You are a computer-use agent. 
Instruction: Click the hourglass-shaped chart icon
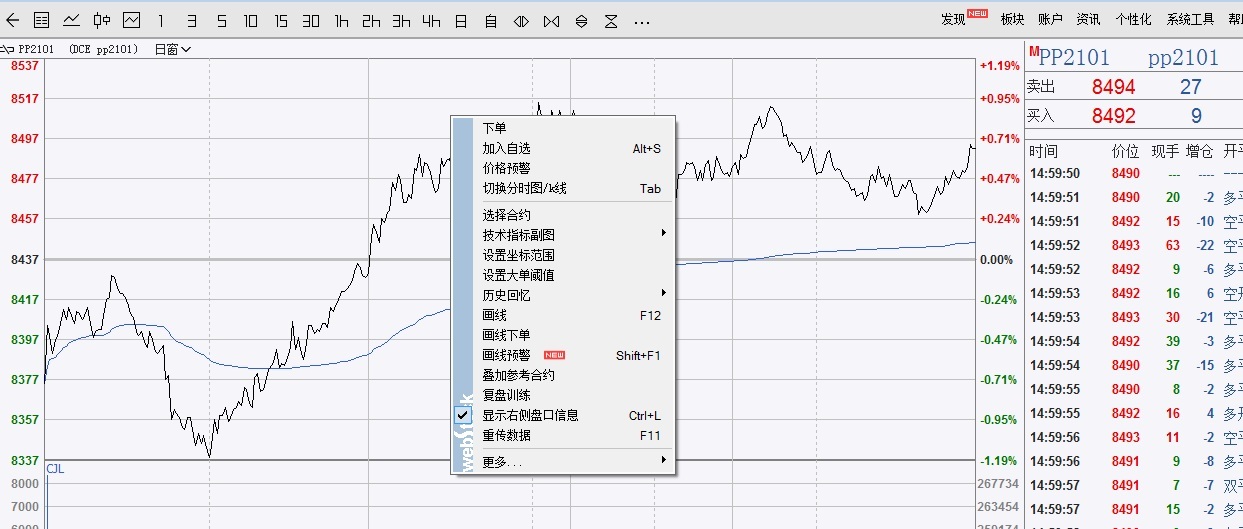point(611,20)
